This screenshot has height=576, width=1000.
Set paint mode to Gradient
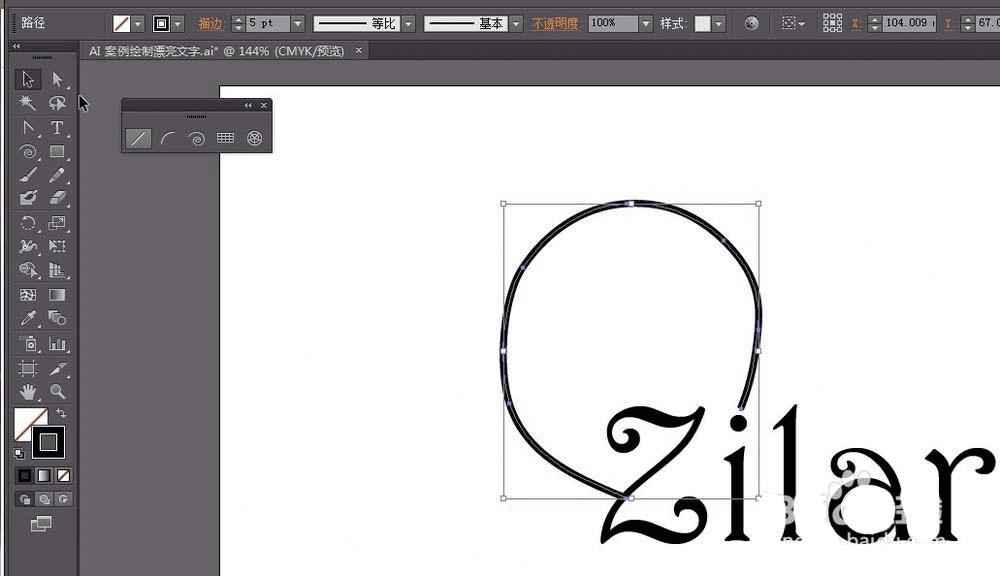pyautogui.click(x=44, y=475)
